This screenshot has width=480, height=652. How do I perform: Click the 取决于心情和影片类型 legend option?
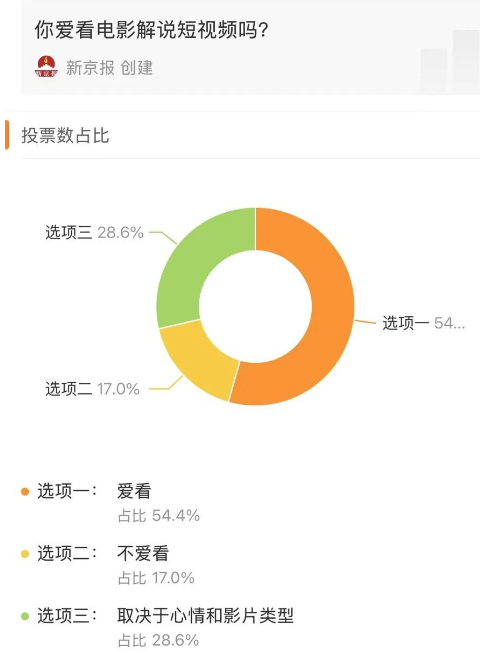pos(205,616)
